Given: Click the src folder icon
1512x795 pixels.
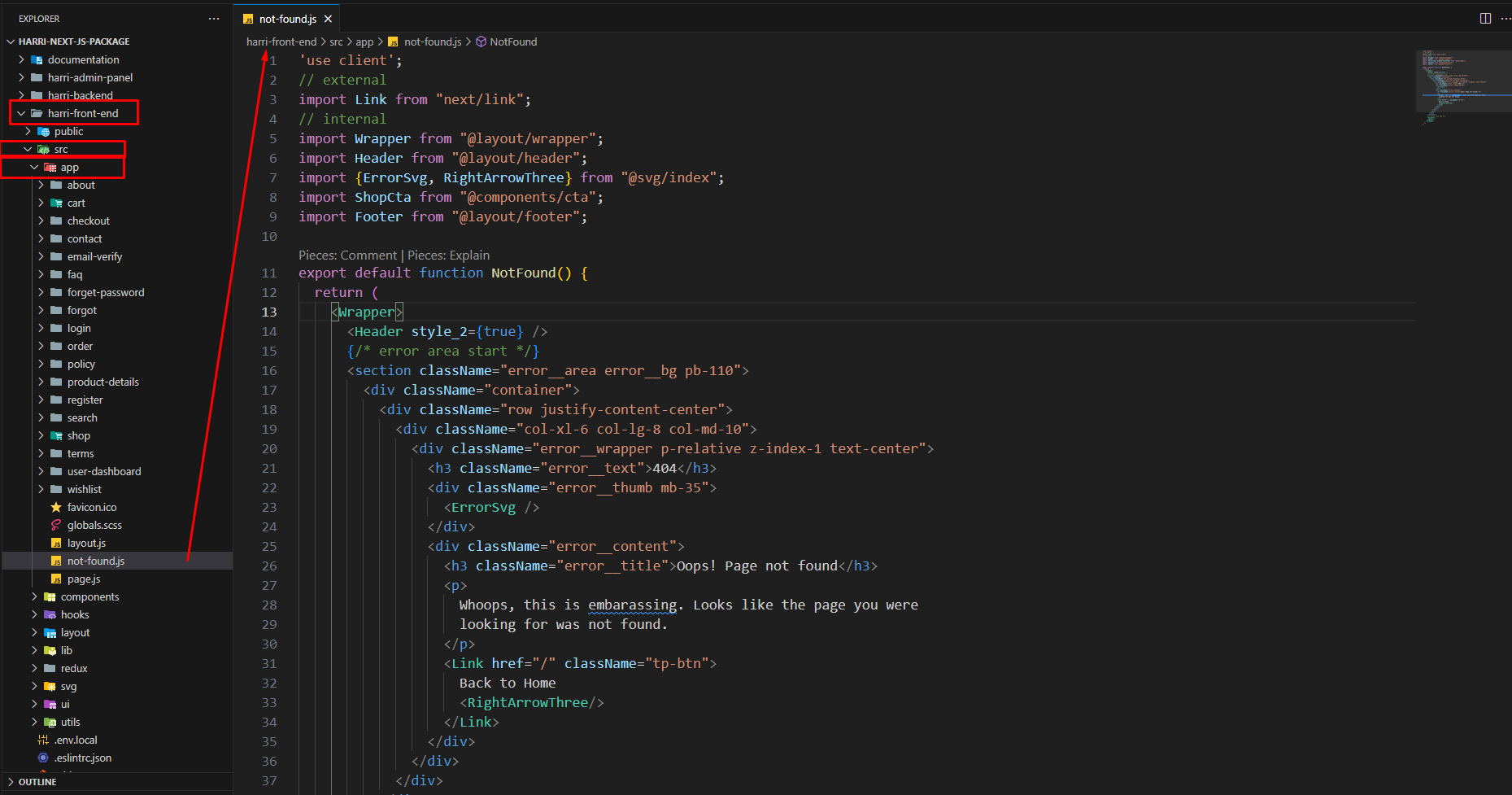Looking at the screenshot, I should click(43, 149).
